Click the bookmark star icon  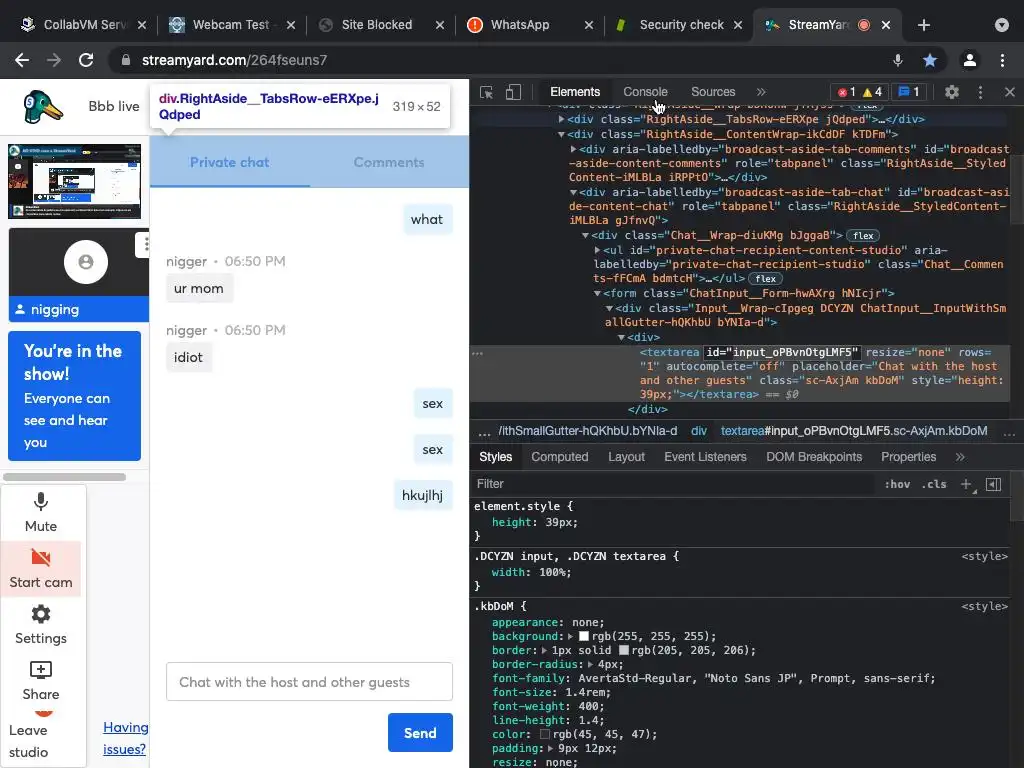tap(930, 60)
